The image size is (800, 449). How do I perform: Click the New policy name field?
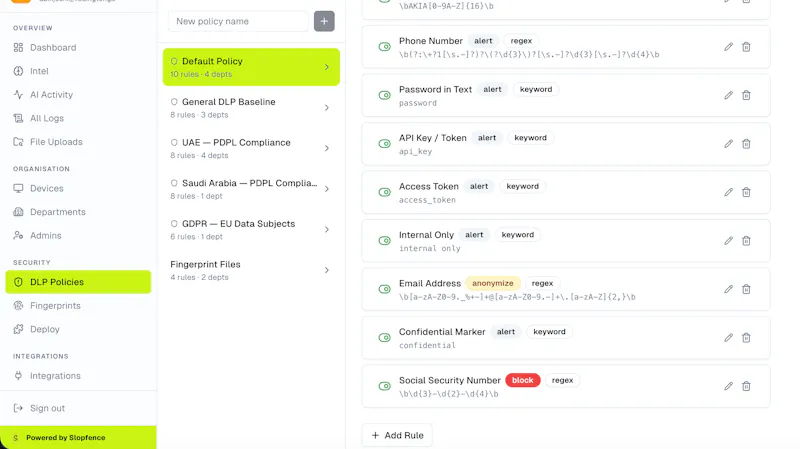point(238,21)
